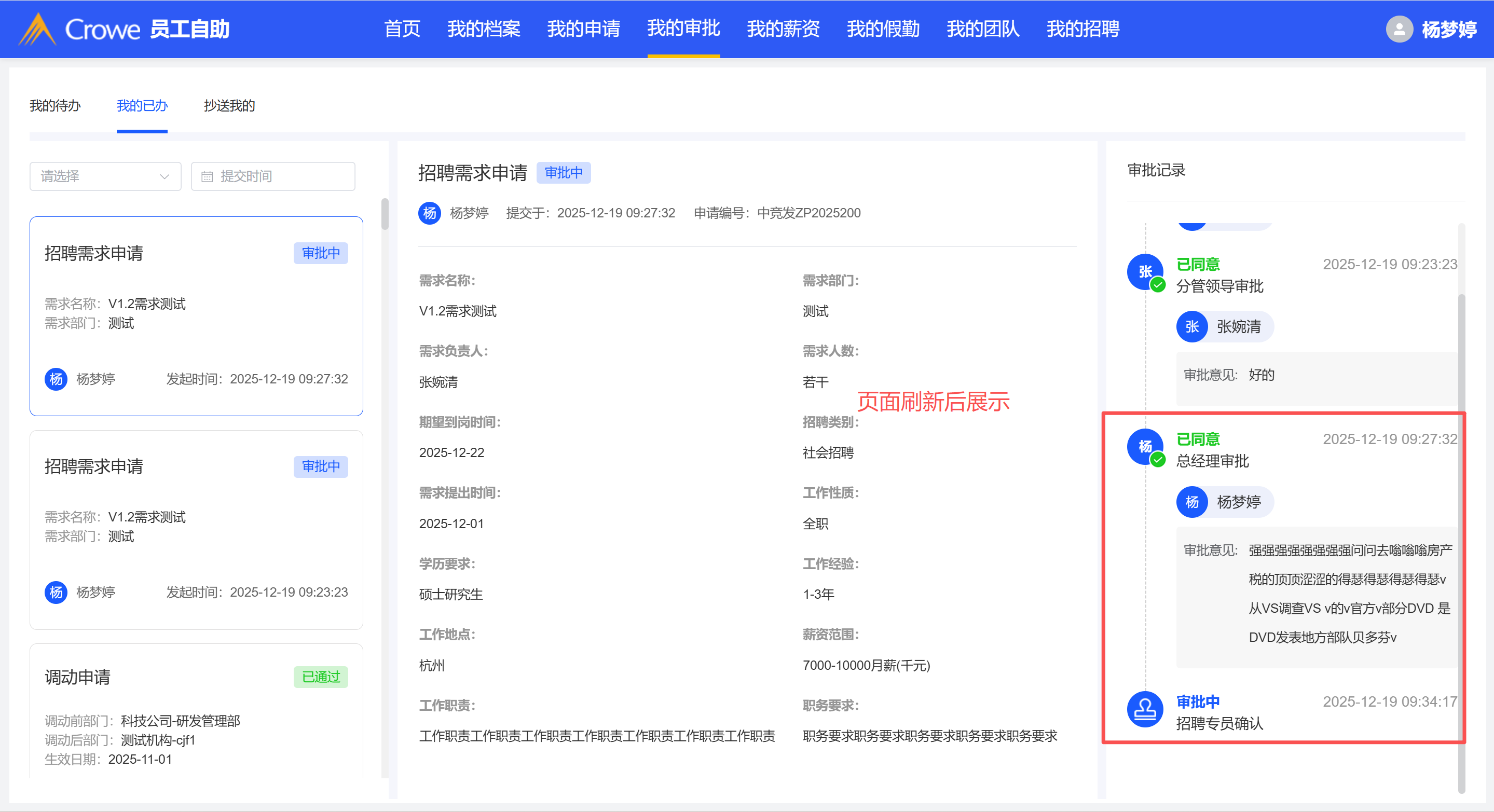Expand the 请选择 dropdown chevron arrow
This screenshot has width=1494, height=812.
point(165,176)
